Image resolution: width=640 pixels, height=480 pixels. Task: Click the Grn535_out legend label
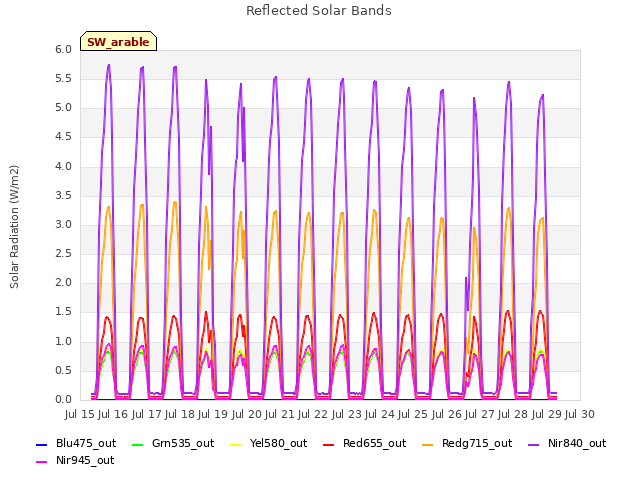point(183,443)
